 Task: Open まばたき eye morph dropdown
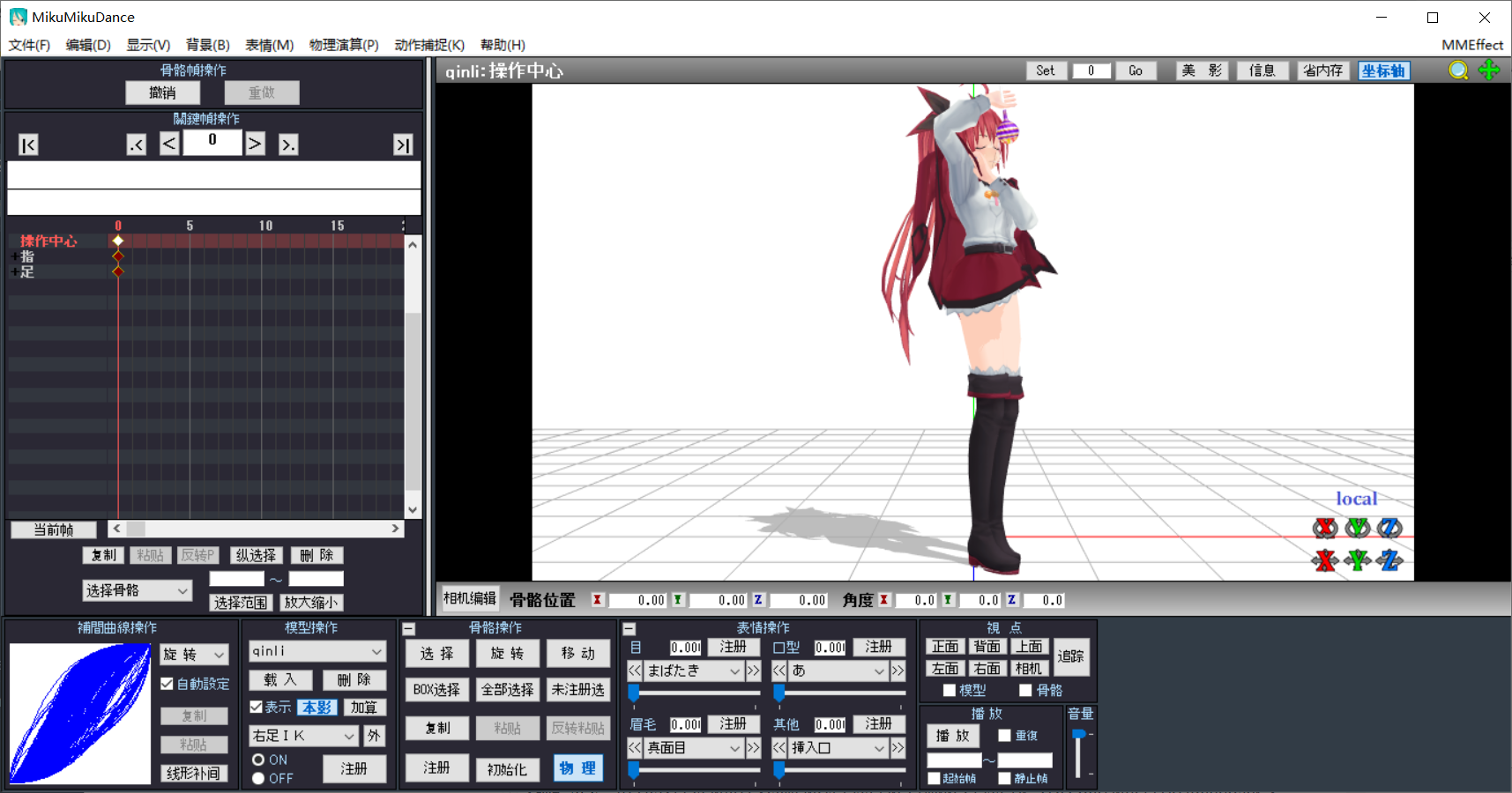point(694,671)
